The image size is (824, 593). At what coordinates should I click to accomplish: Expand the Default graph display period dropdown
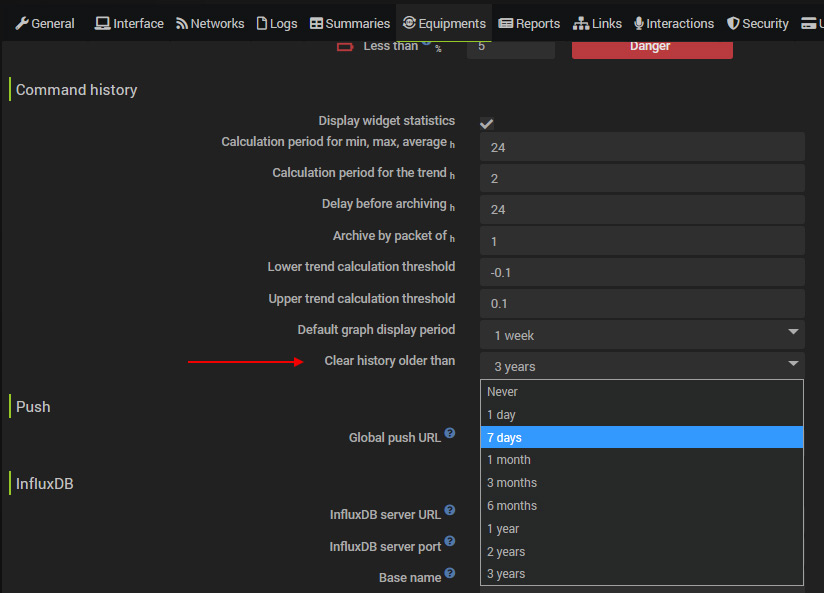click(x=642, y=335)
